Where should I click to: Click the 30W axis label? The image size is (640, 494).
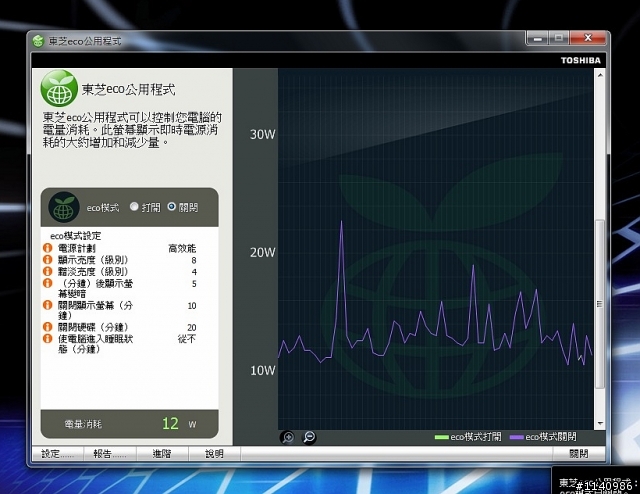[262, 134]
